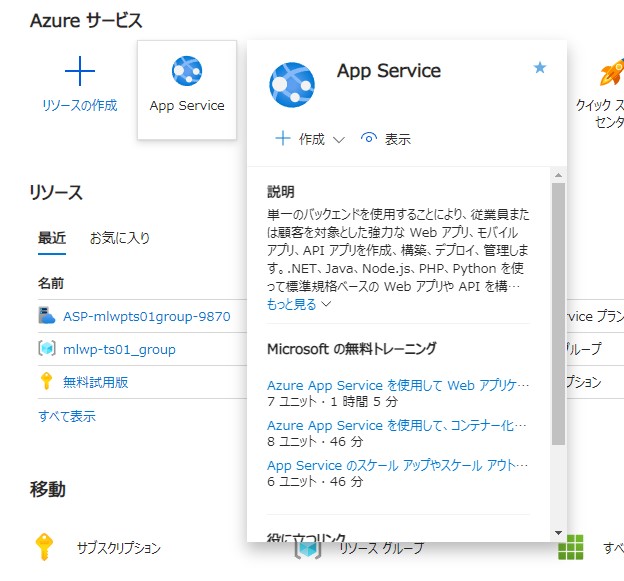Viewport: 624px width, 581px height.
Task: Open the 'App Service のスケール アップ' training link
Action: click(398, 465)
